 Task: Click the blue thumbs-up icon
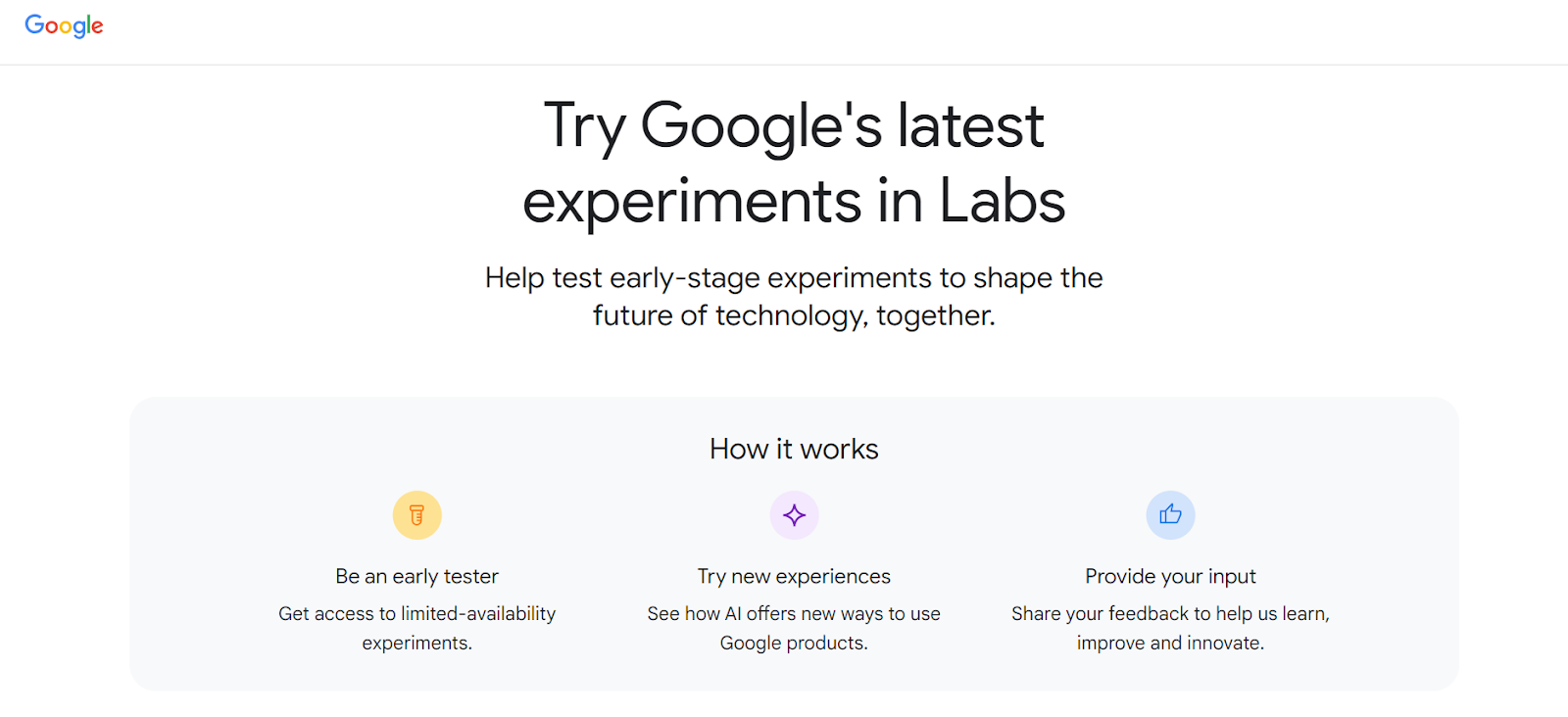click(x=1170, y=515)
